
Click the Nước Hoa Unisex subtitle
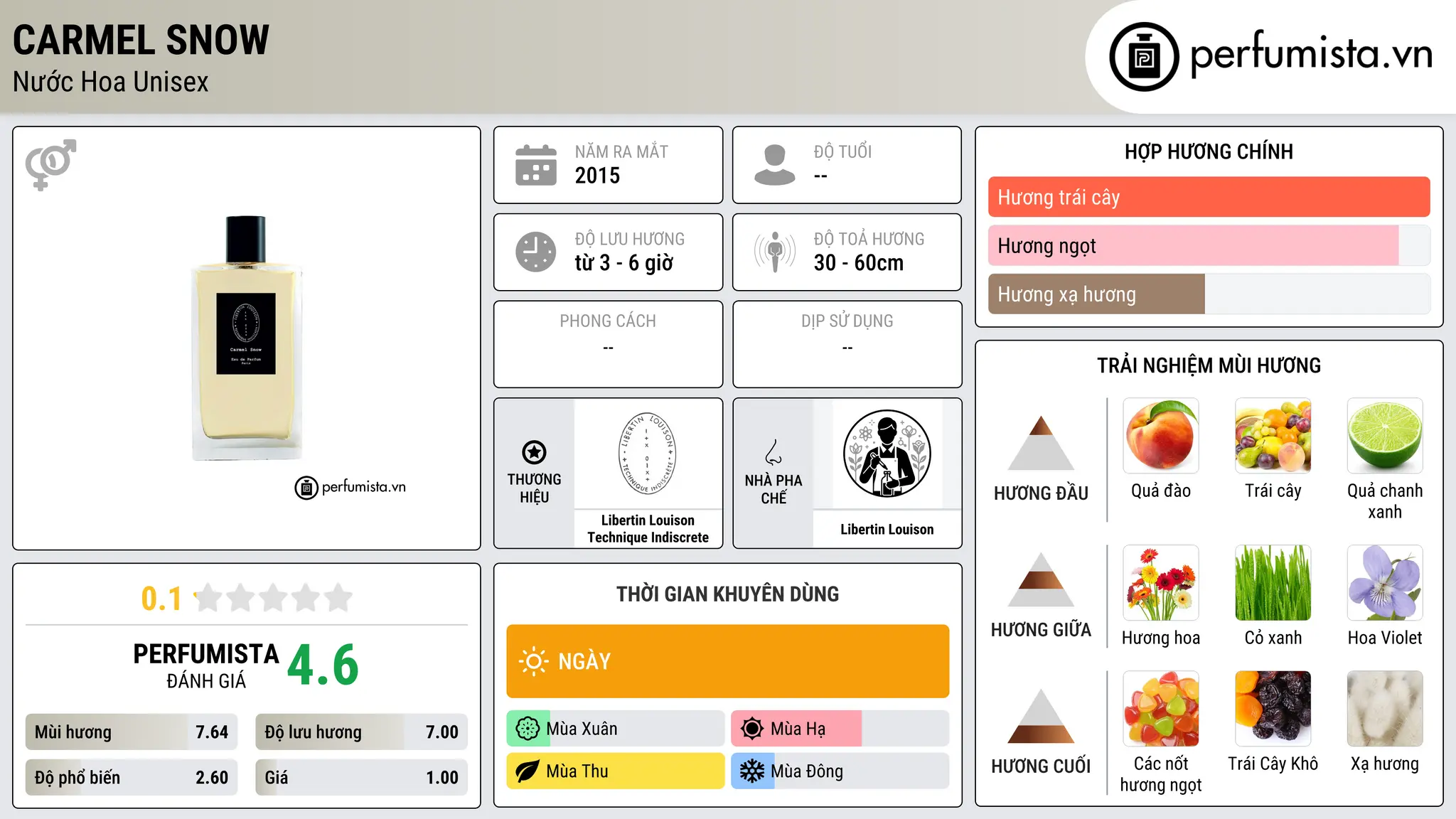tap(110, 82)
